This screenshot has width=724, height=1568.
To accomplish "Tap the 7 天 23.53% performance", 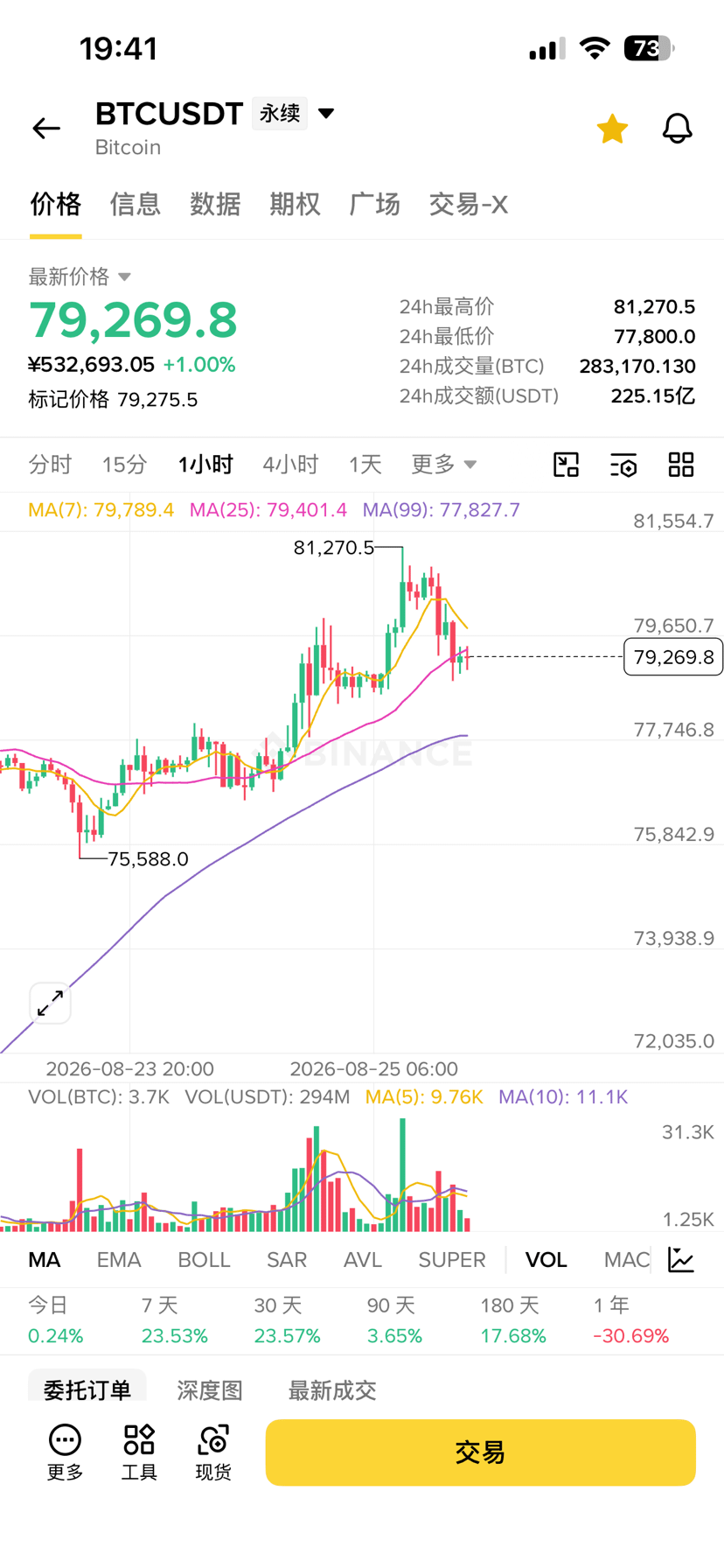I will pyautogui.click(x=175, y=1320).
